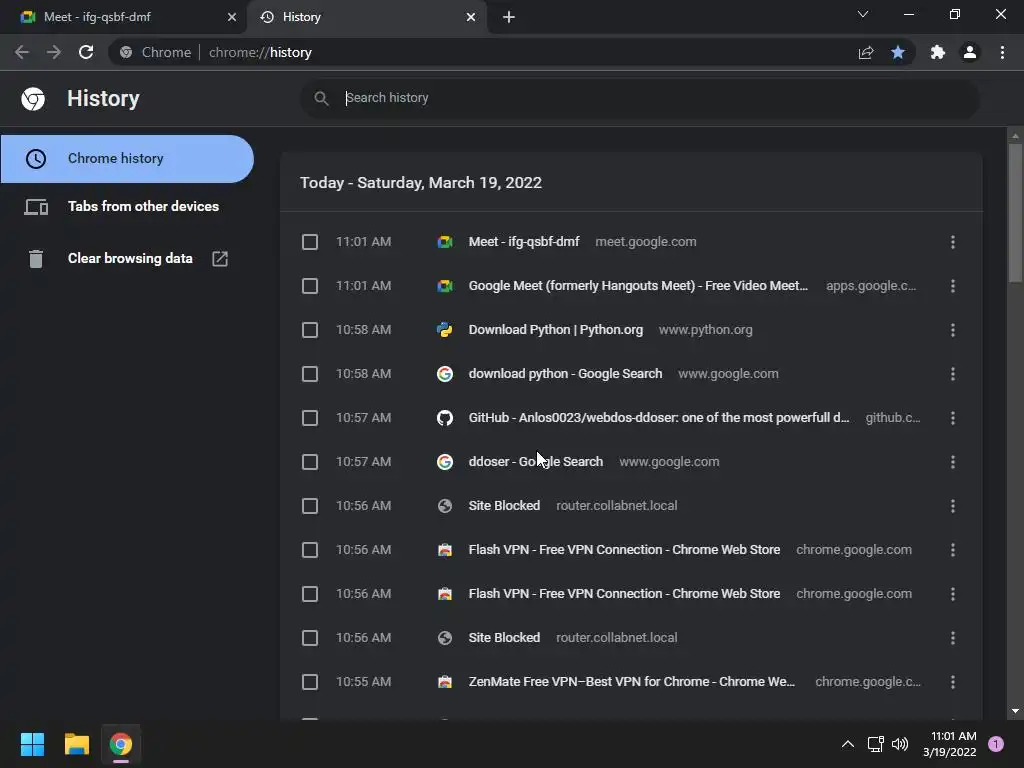Check the first Flash VPN entry checkbox
This screenshot has height=768, width=1024.
[x=310, y=550]
